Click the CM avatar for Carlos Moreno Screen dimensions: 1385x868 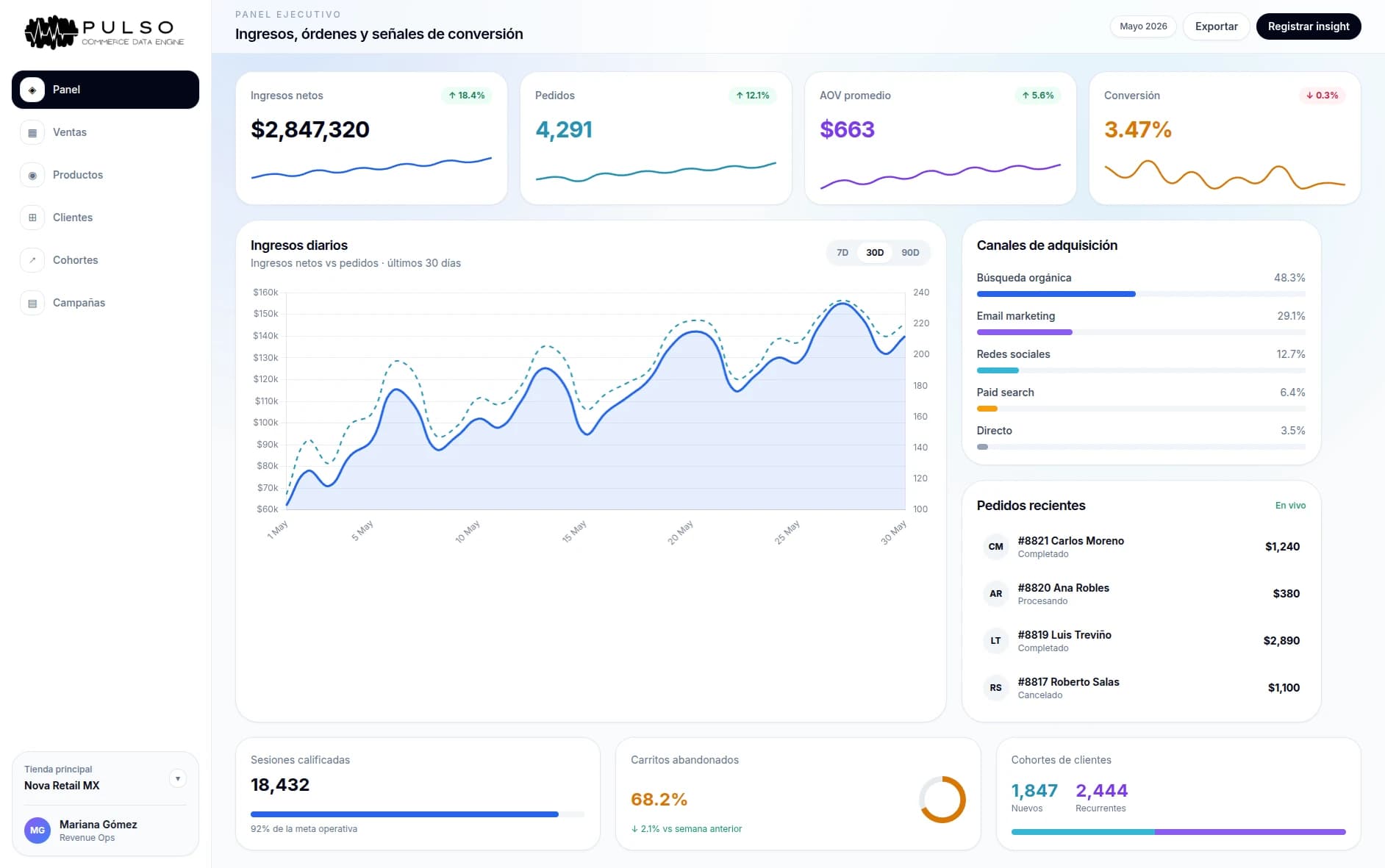(x=995, y=547)
